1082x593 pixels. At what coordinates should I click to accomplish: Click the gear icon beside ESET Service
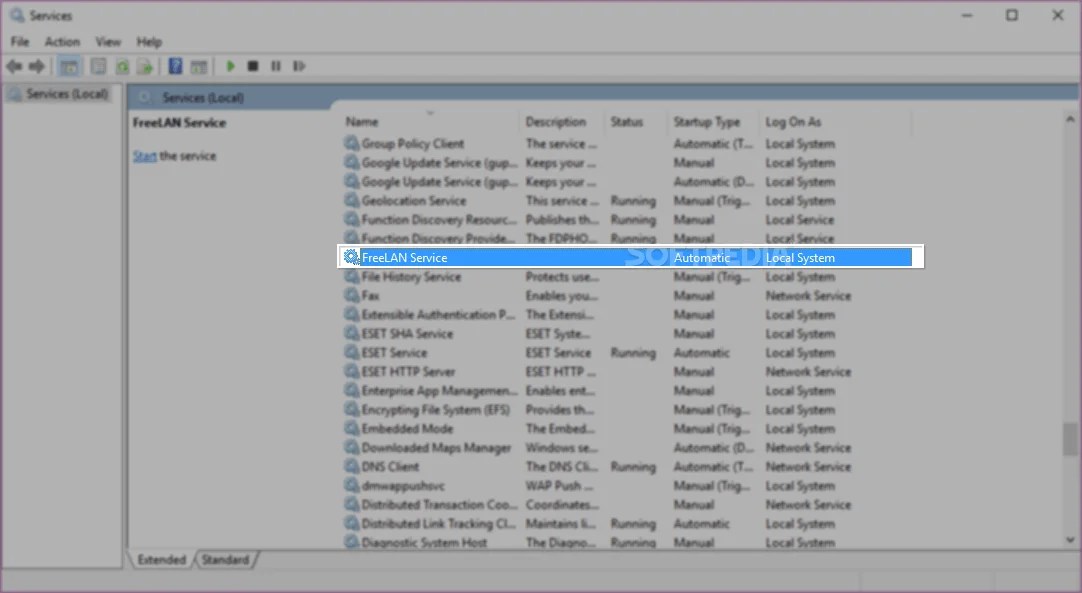(351, 353)
